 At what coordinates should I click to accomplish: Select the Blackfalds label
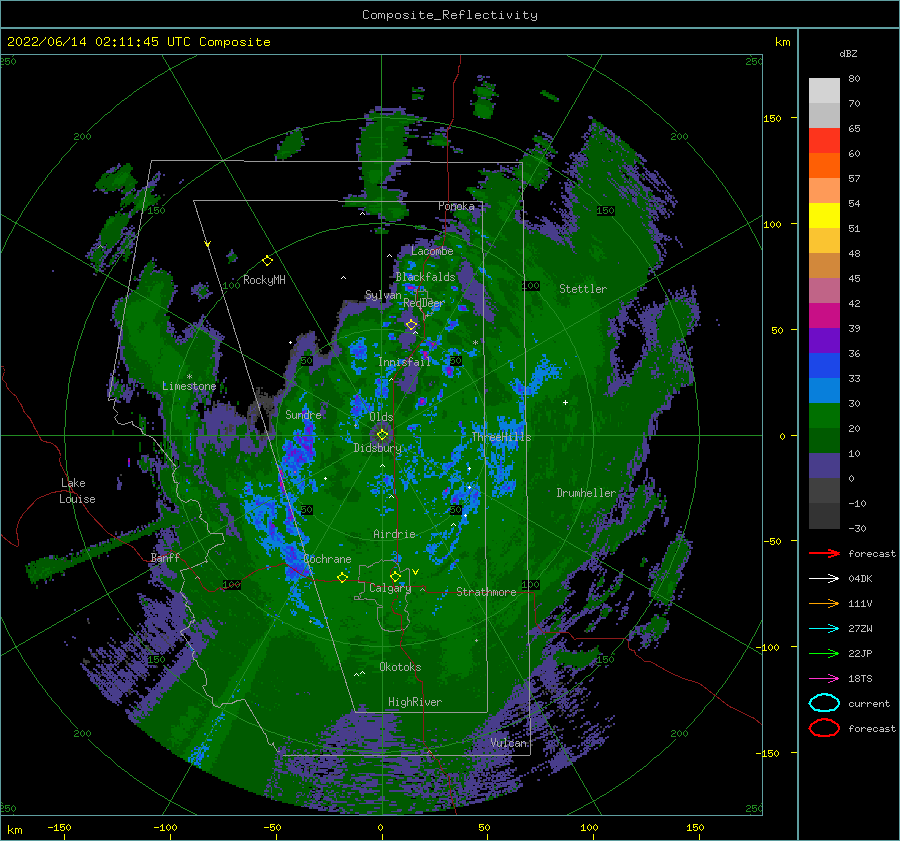425,277
